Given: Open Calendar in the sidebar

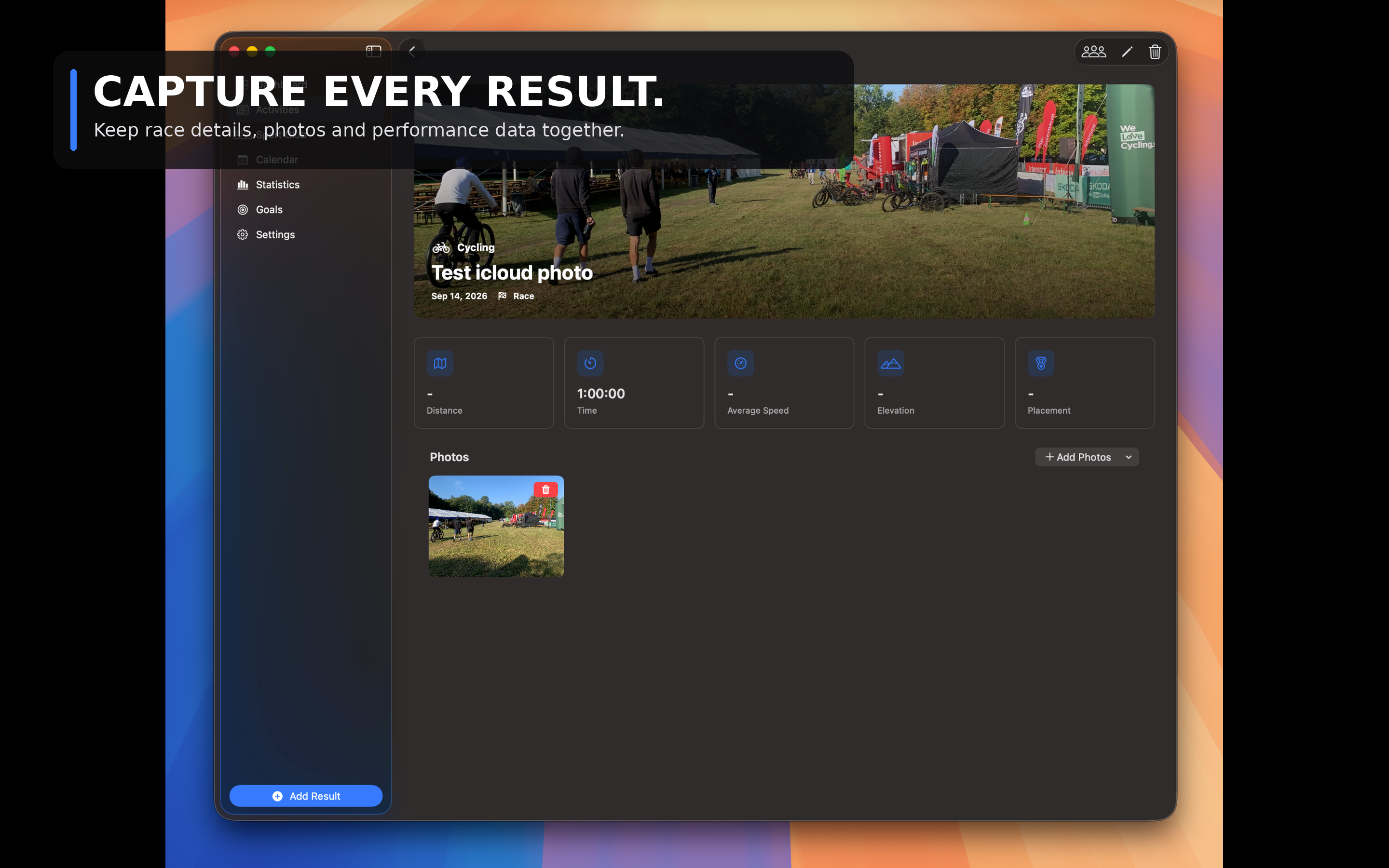Looking at the screenshot, I should tap(305, 160).
